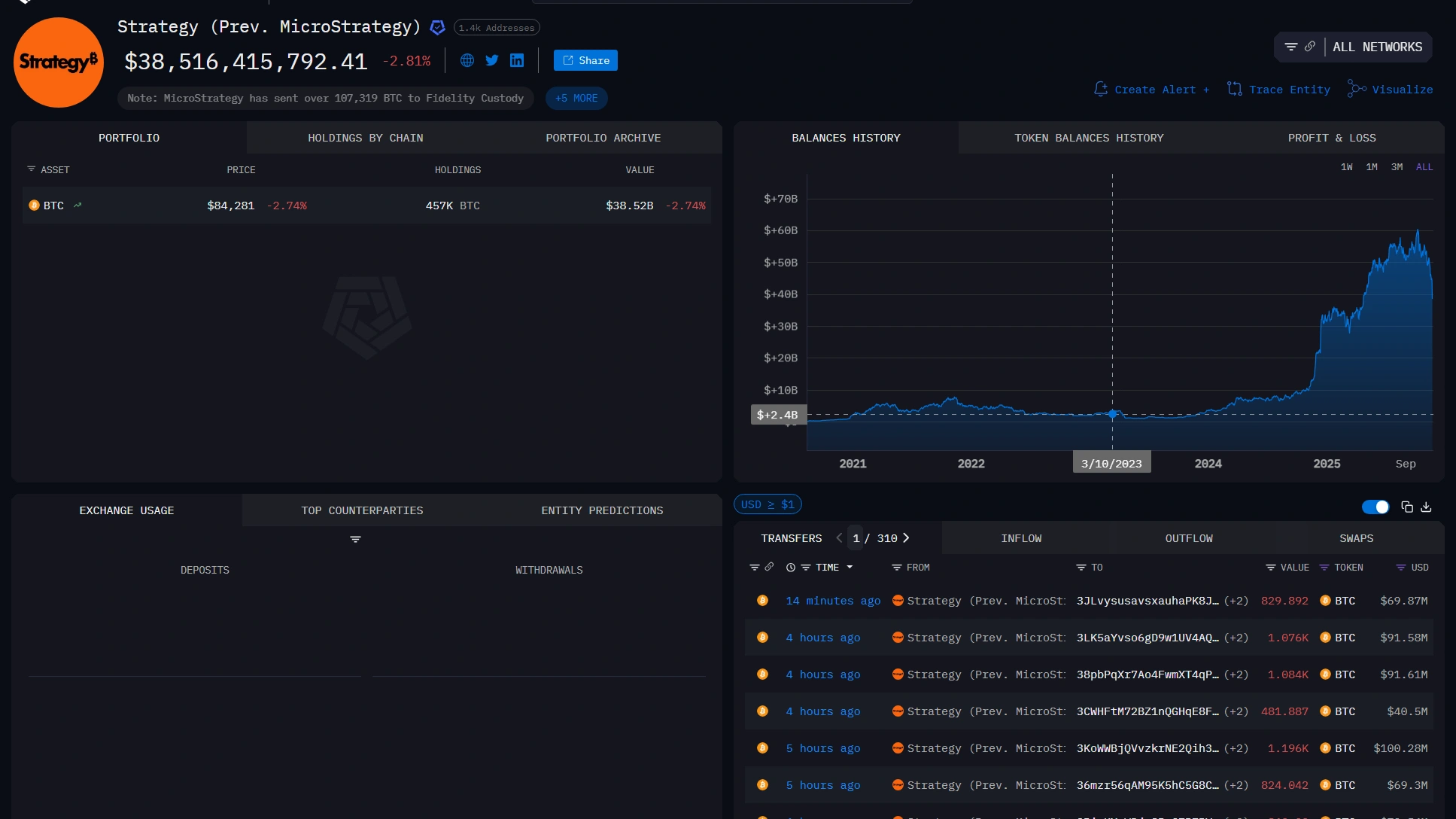
Task: Click the Share button
Action: (x=585, y=60)
